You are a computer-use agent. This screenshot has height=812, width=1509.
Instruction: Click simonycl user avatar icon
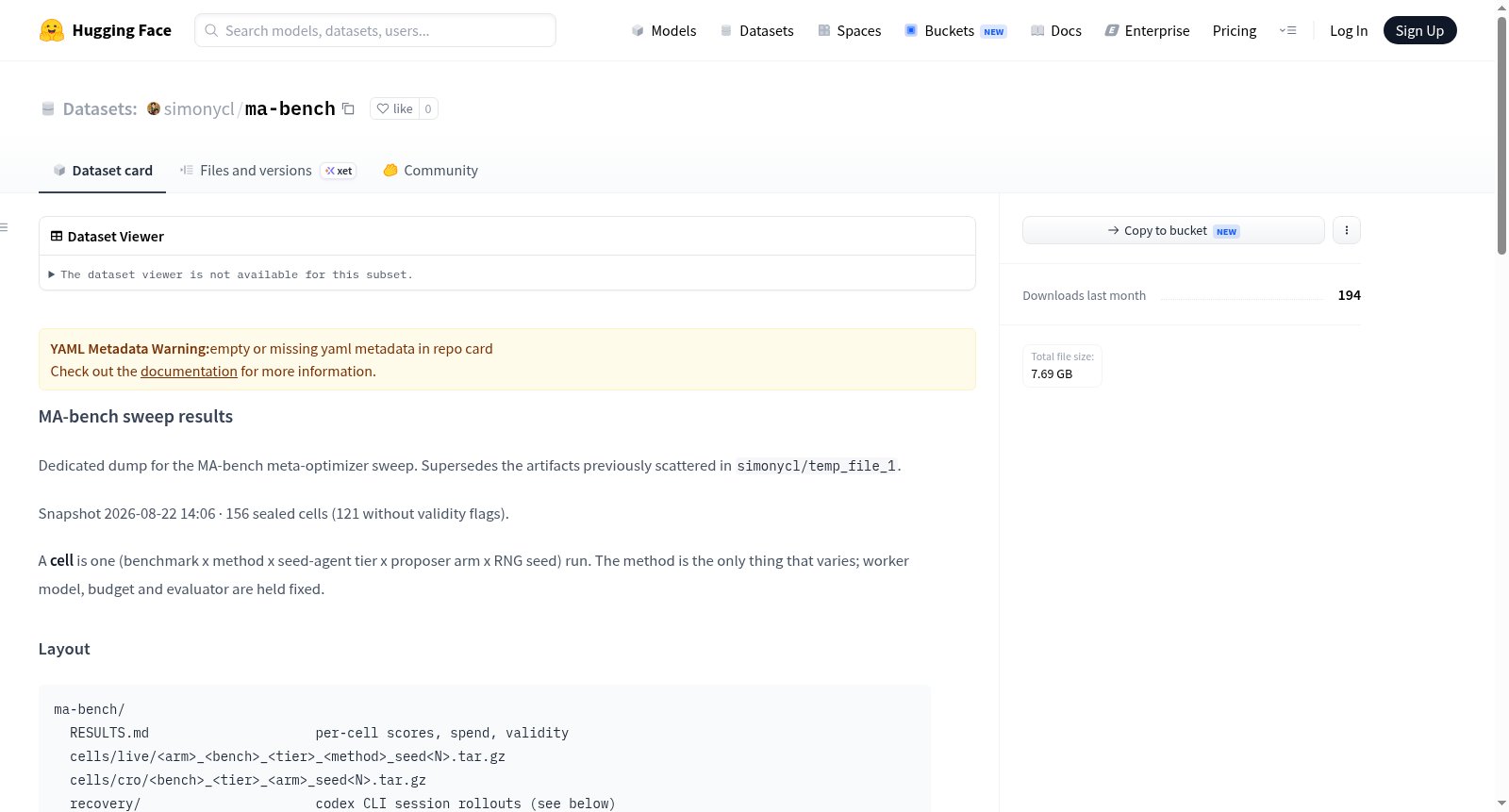pyautogui.click(x=154, y=108)
